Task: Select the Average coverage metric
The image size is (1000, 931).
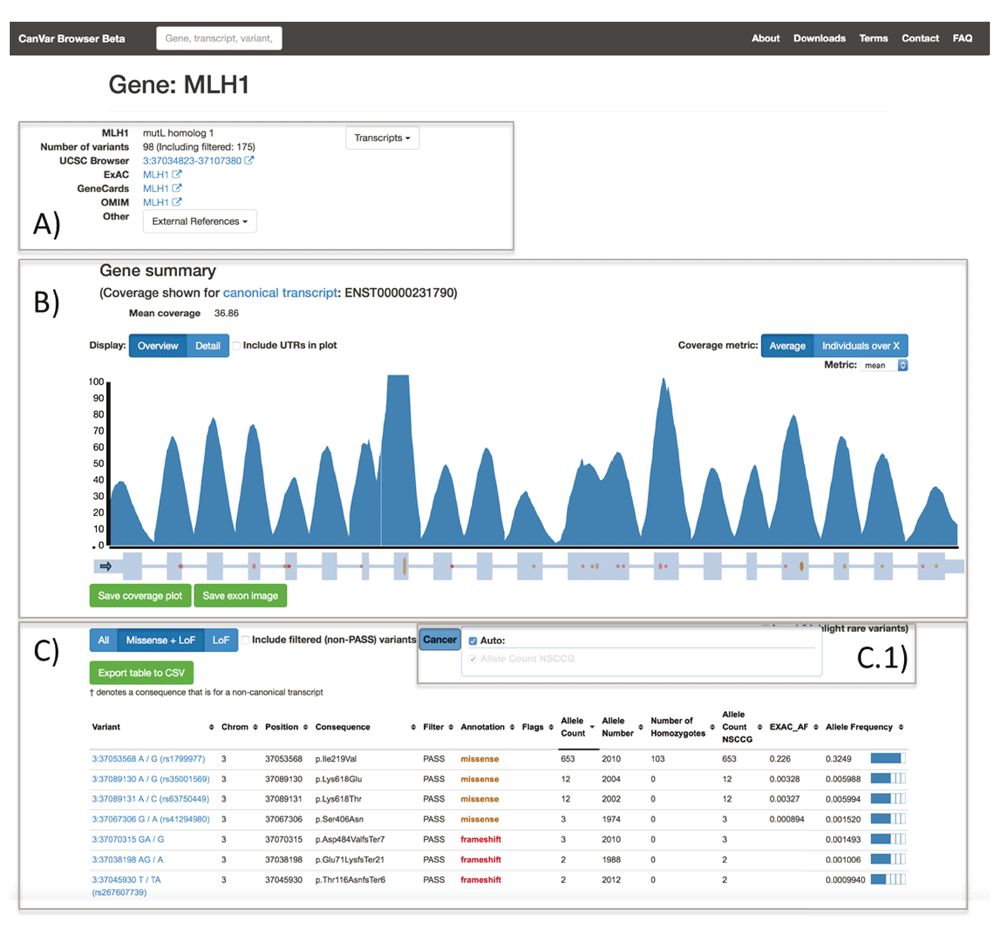Action: pos(787,346)
